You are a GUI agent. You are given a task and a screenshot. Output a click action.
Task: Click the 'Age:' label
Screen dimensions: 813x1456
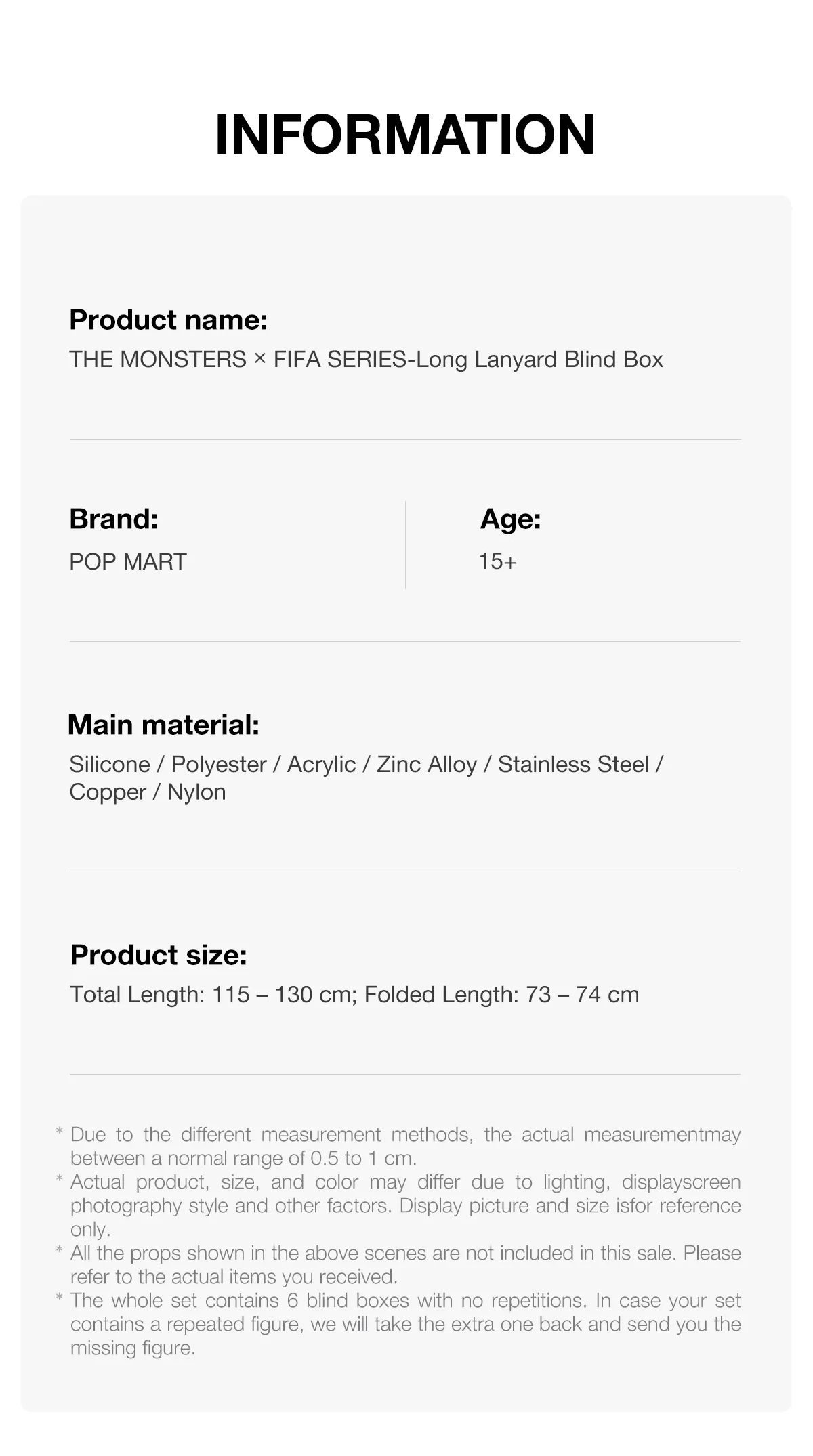pos(511,519)
